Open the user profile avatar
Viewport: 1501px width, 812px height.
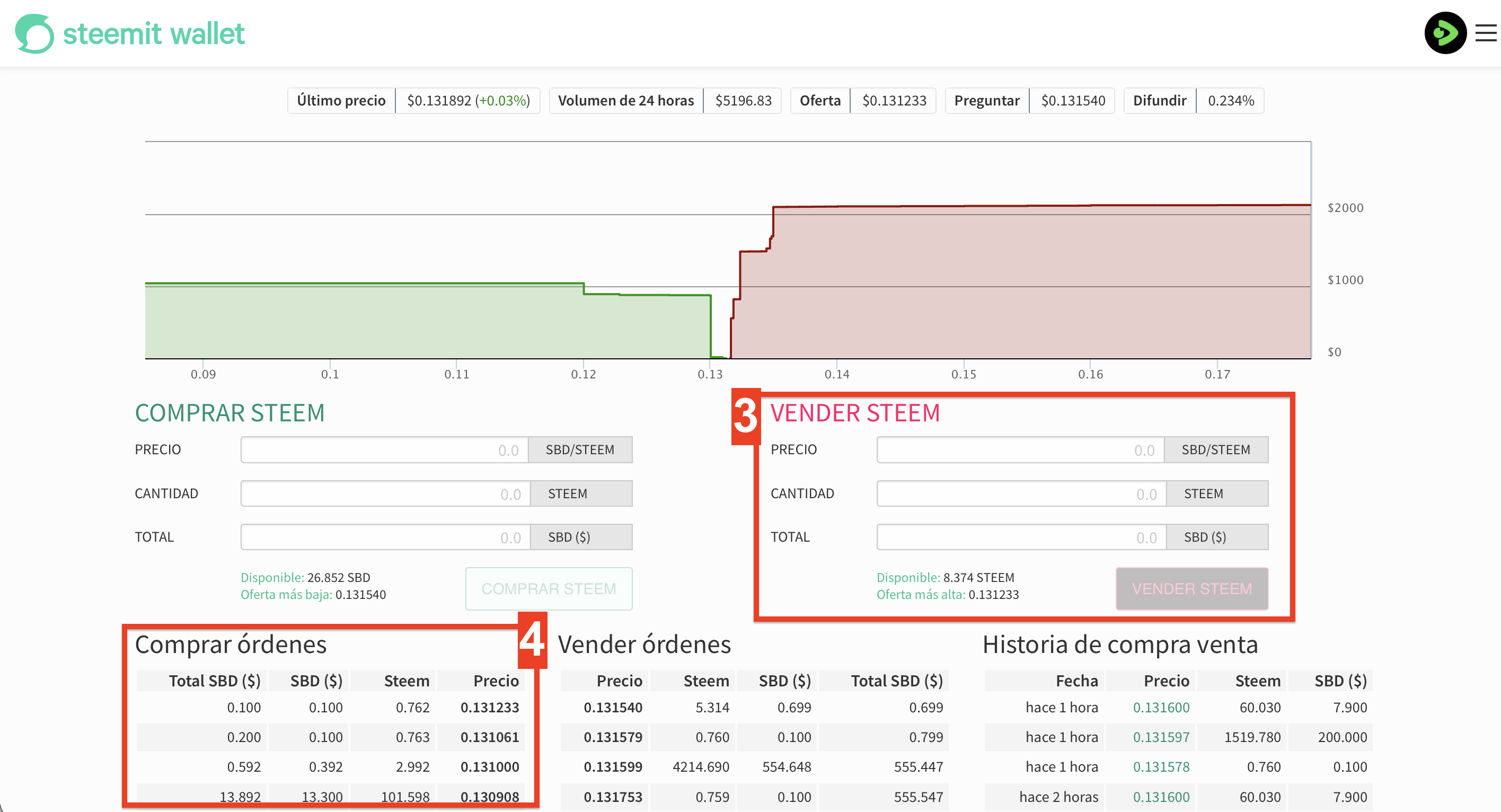coord(1445,33)
